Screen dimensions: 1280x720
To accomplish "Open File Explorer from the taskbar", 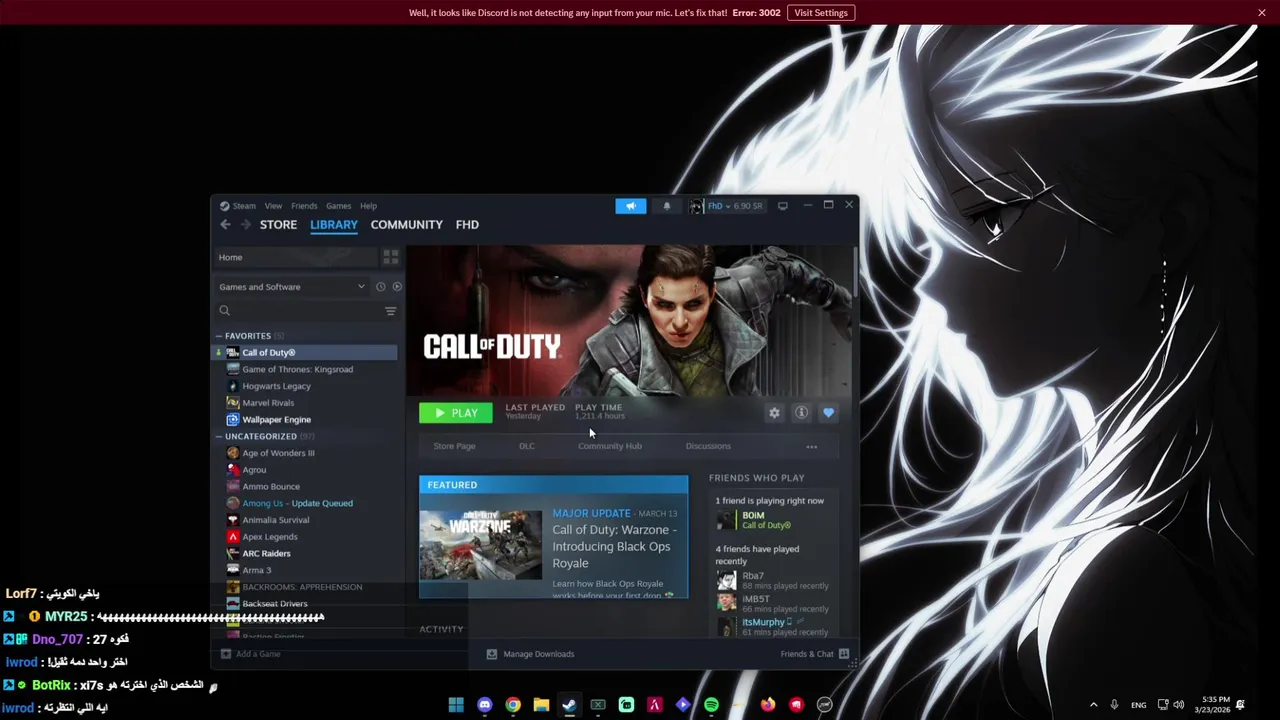I will pyautogui.click(x=541, y=705).
